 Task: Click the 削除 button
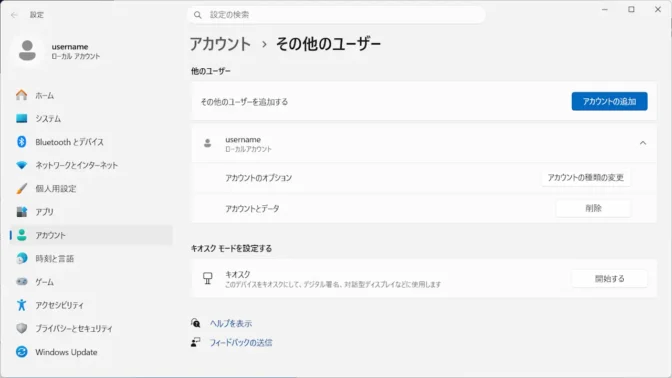pos(593,208)
